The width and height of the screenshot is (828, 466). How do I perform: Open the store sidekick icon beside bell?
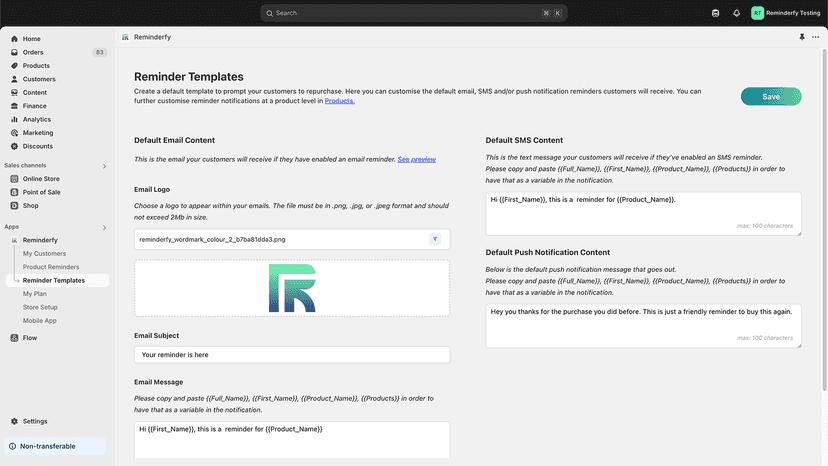pyautogui.click(x=715, y=13)
